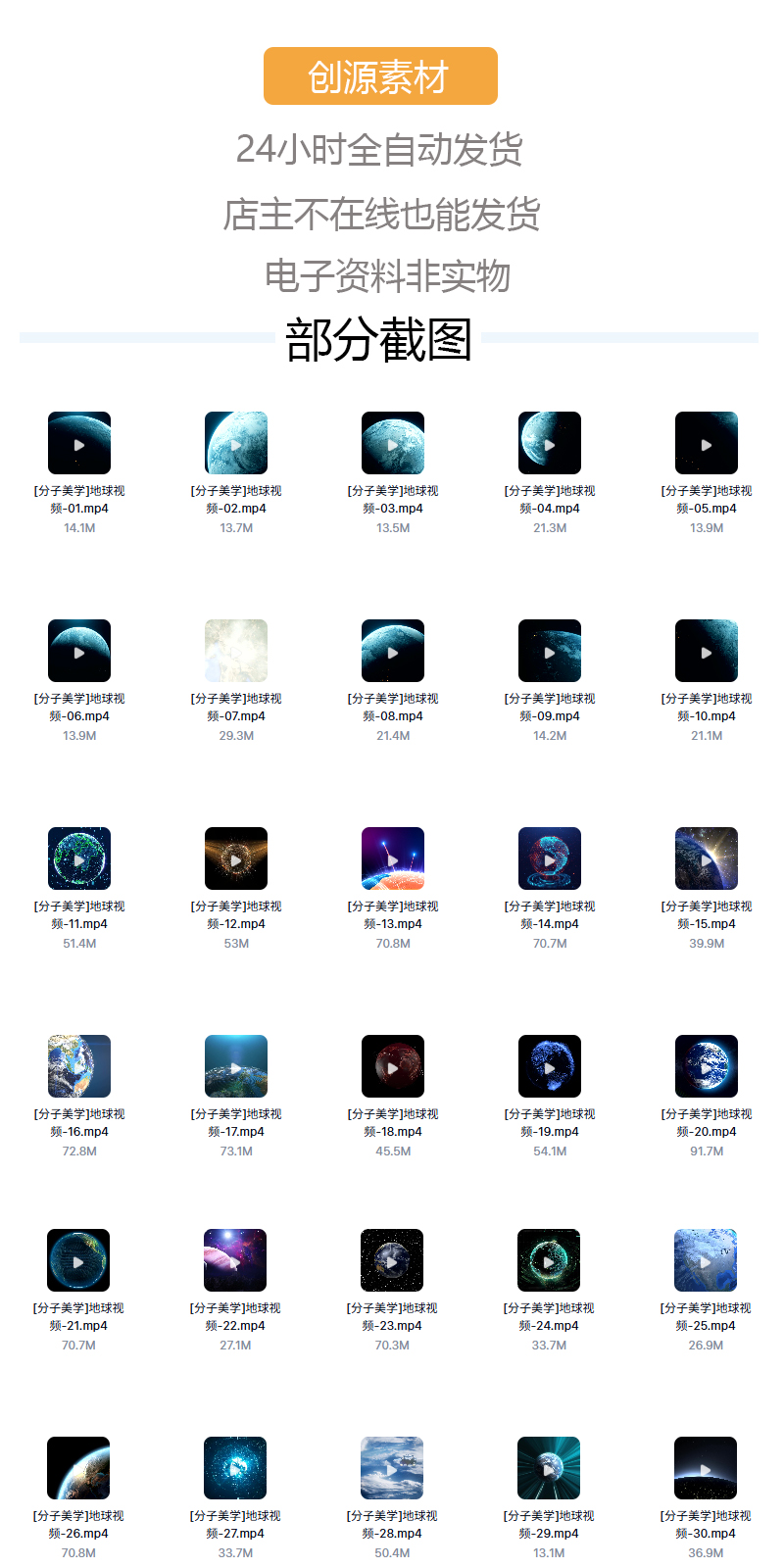The width and height of the screenshot is (784, 1568).
Task: Click the 24小时全自动发货 text line
Action: (x=379, y=149)
